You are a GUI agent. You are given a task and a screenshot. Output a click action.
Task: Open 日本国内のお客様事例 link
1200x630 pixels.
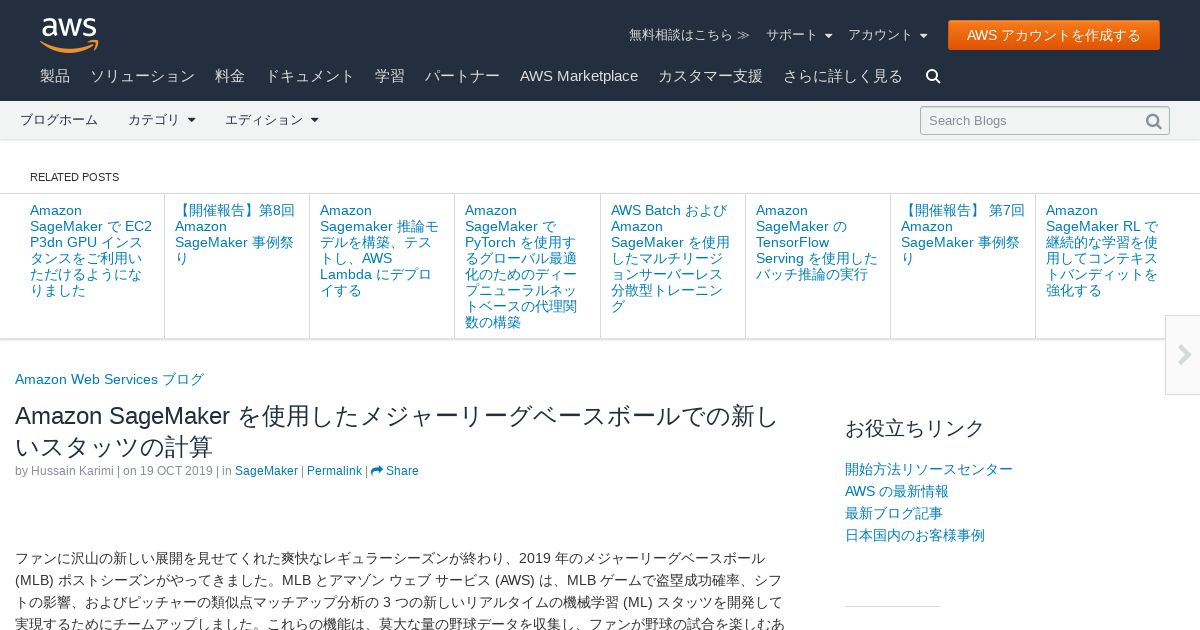pyautogui.click(x=915, y=535)
